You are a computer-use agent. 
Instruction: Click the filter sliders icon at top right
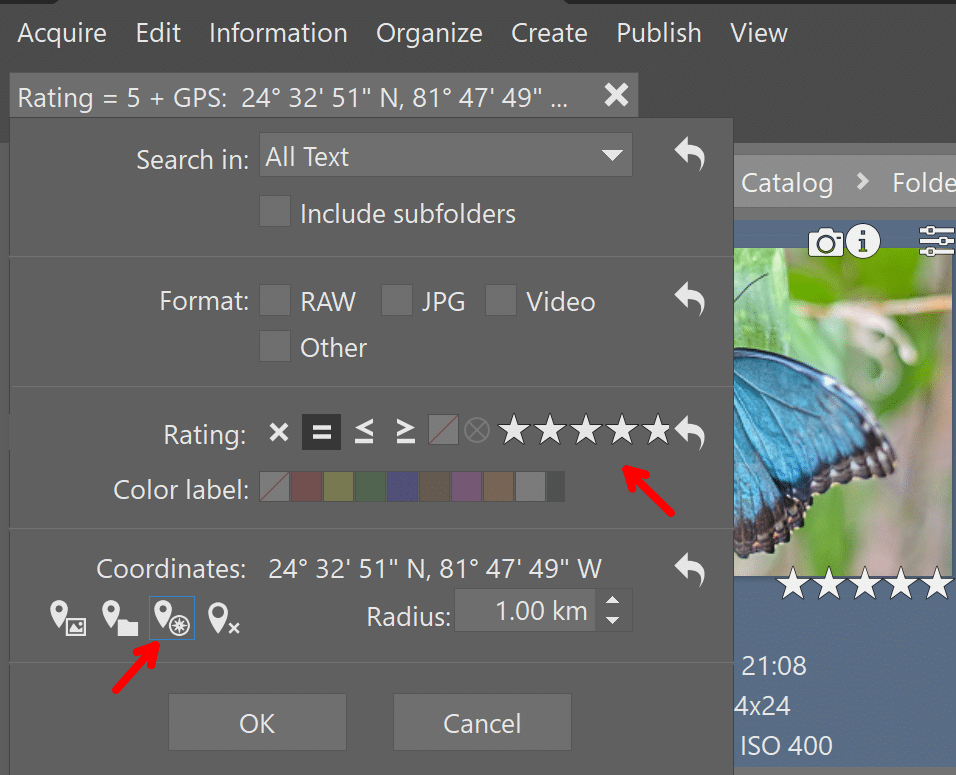click(x=936, y=240)
